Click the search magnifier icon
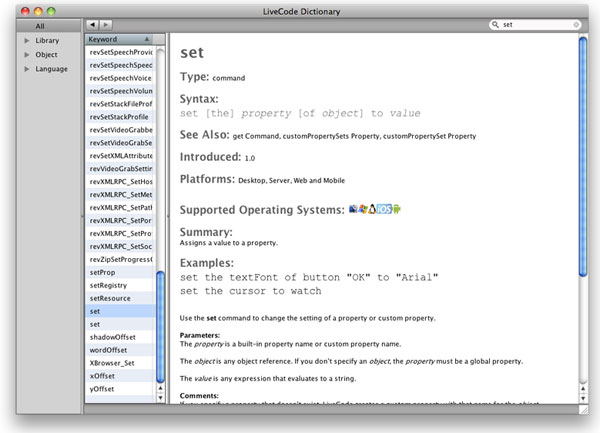Viewport: 600px width, 433px height. [495, 24]
